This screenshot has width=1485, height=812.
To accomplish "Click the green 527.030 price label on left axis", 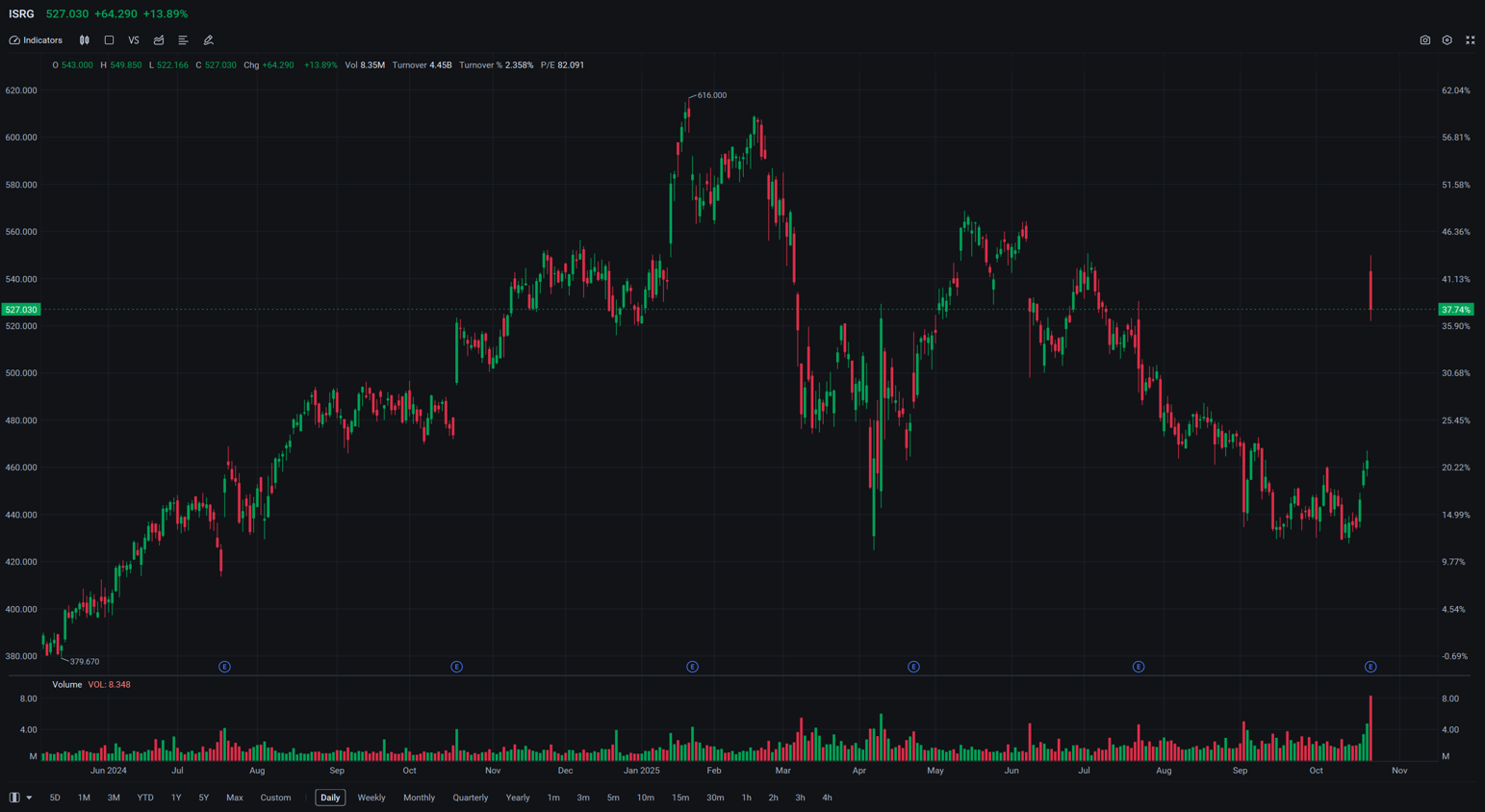I will [21, 310].
